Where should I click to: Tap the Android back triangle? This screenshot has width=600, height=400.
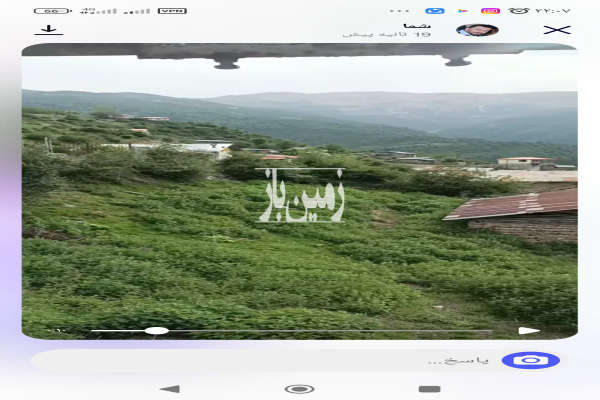170,388
